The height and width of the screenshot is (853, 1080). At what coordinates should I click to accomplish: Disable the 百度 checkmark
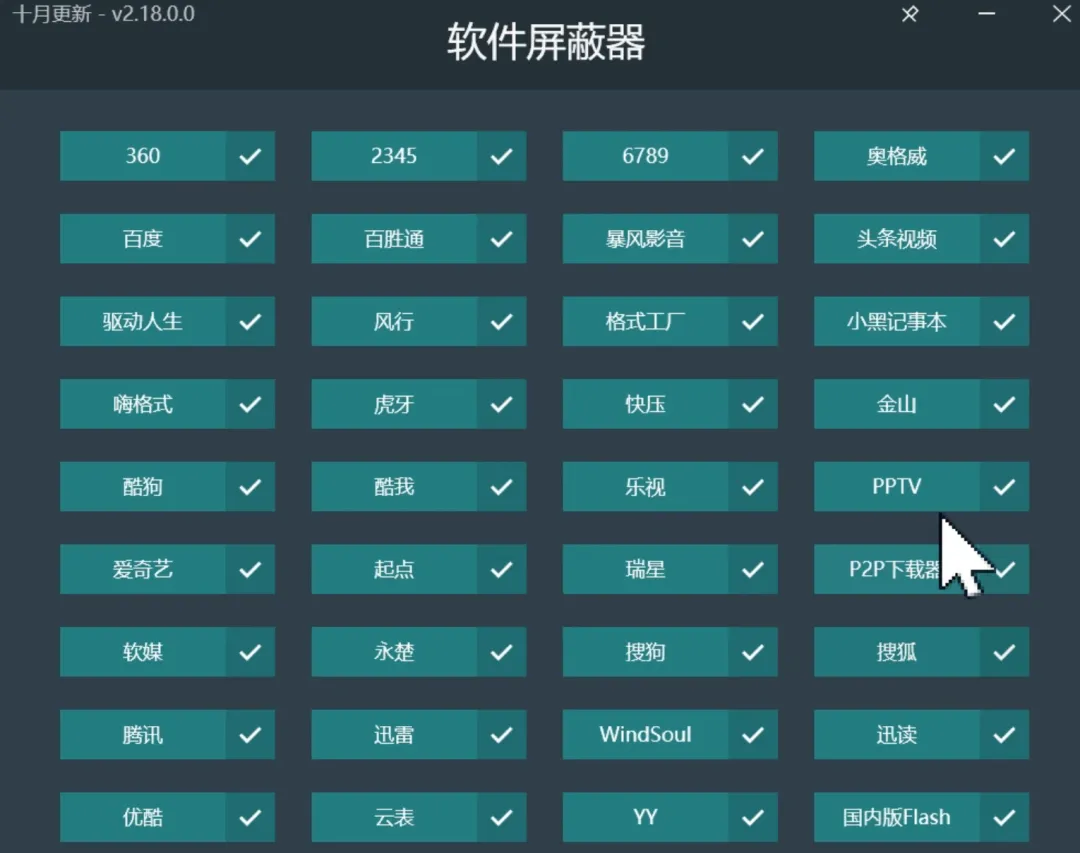point(250,239)
